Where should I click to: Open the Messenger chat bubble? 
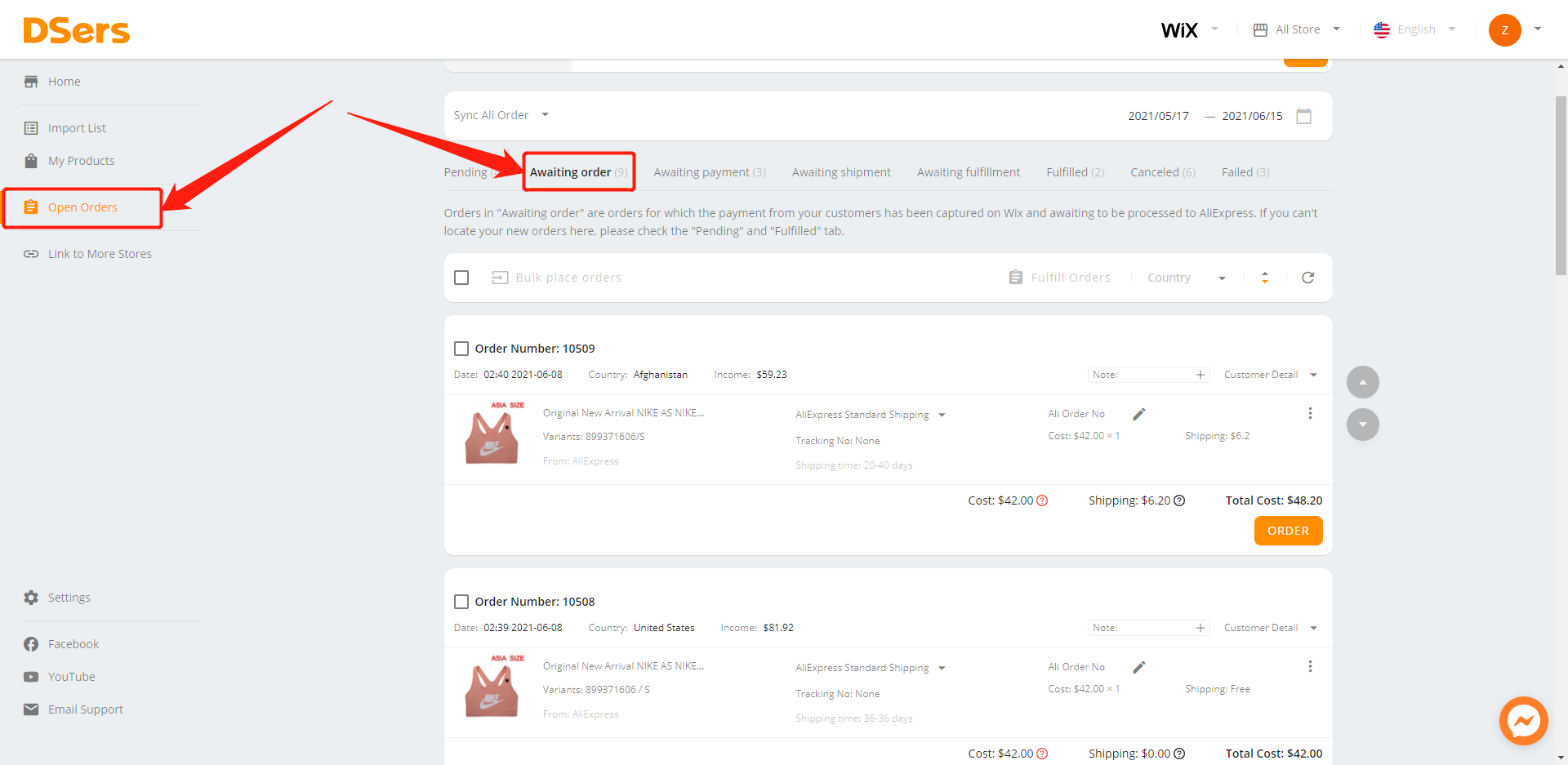pyautogui.click(x=1523, y=721)
